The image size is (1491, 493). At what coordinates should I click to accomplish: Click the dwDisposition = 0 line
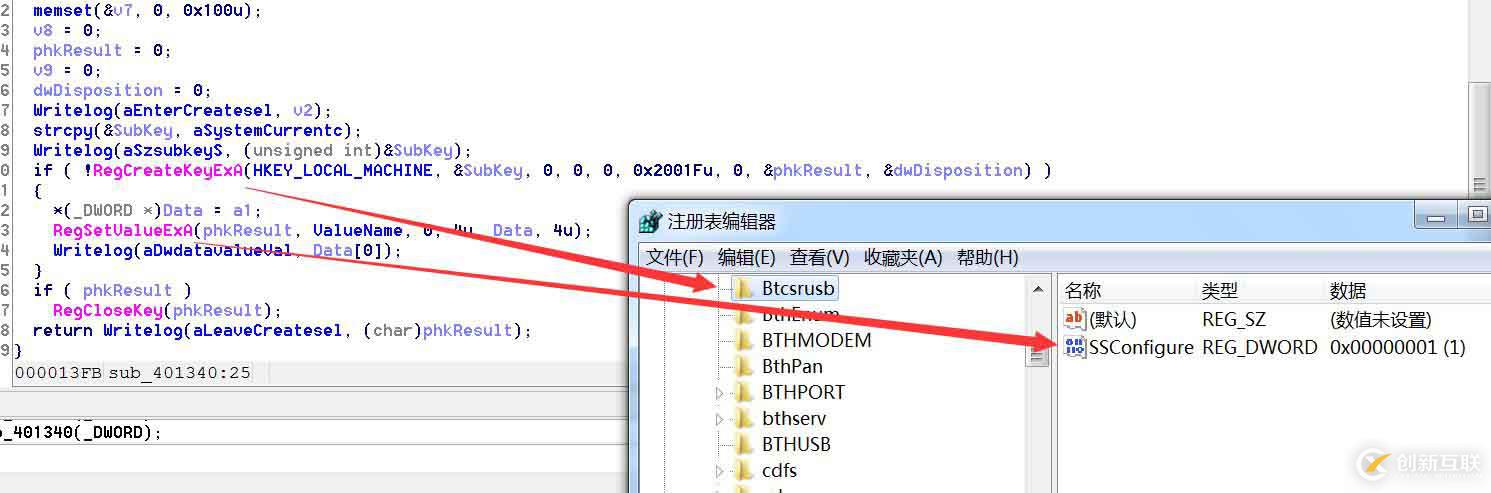pyautogui.click(x=123, y=90)
